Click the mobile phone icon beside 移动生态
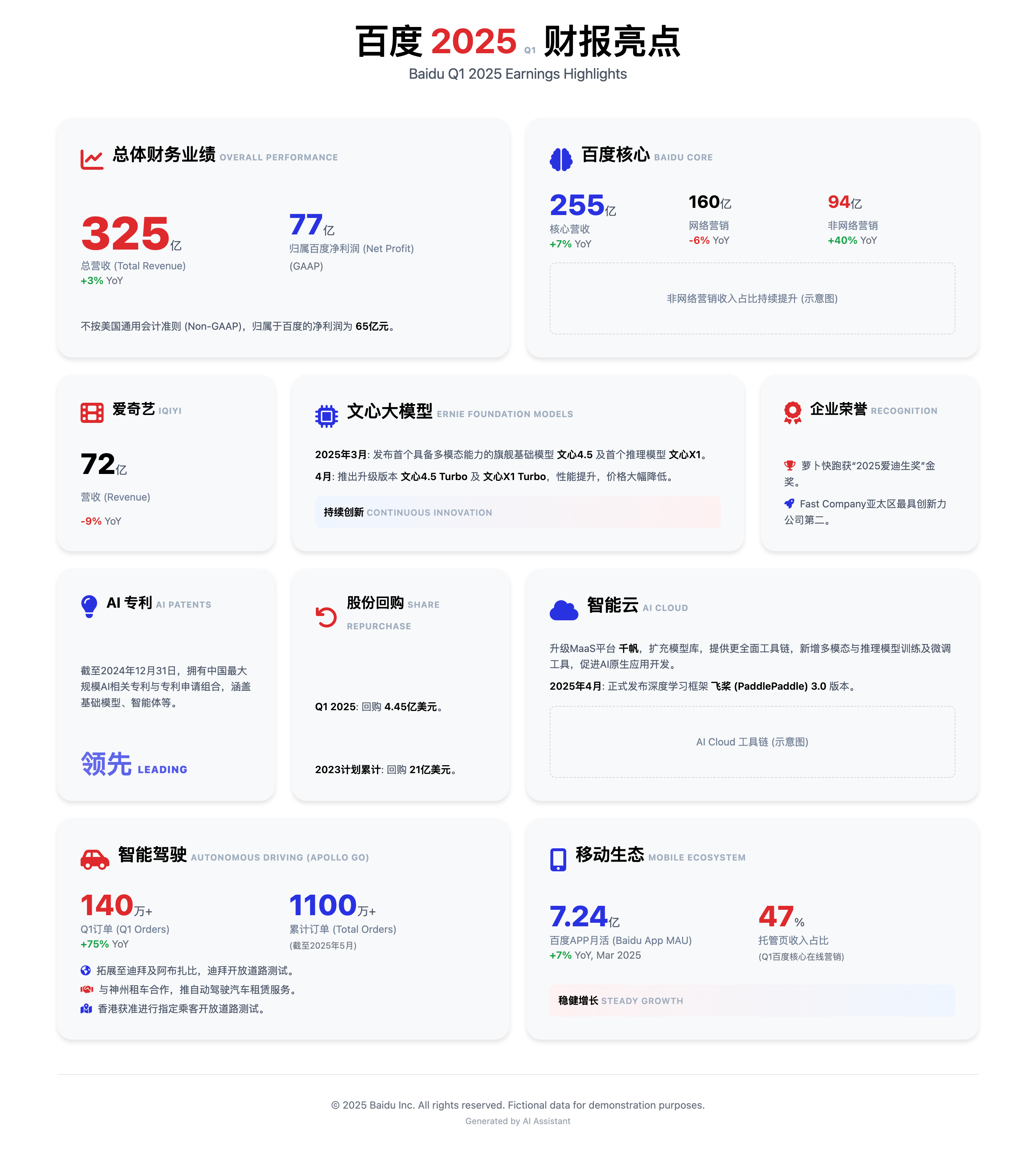 [558, 859]
